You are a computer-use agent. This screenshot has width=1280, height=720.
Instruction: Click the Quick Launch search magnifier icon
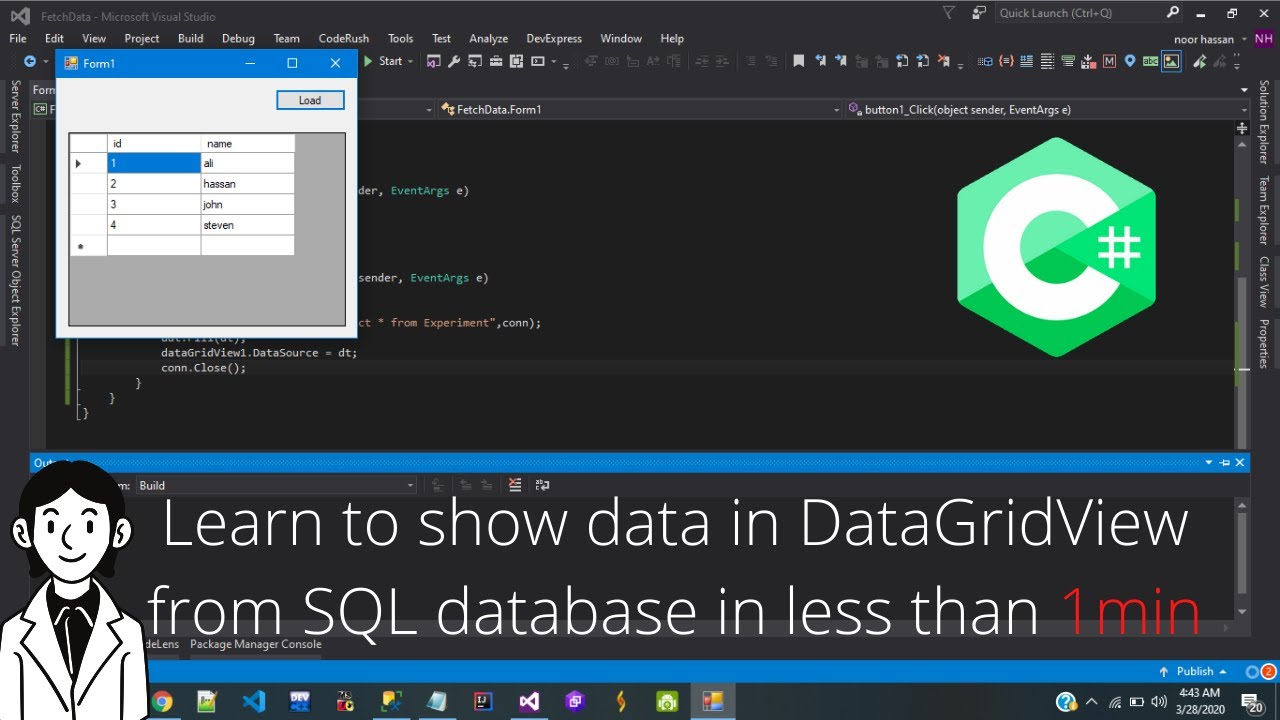[1173, 12]
